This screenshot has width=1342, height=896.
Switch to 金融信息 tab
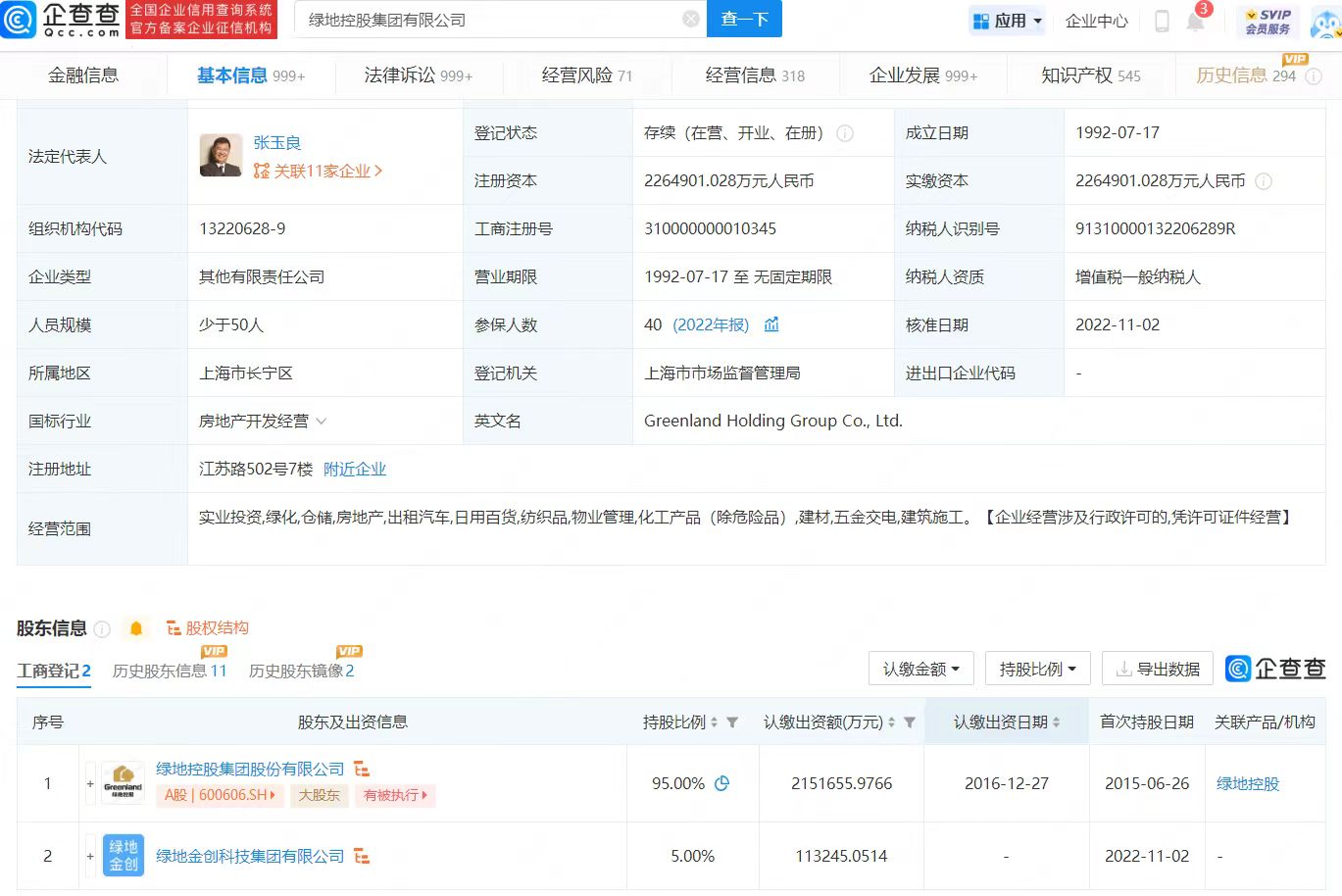tap(83, 75)
